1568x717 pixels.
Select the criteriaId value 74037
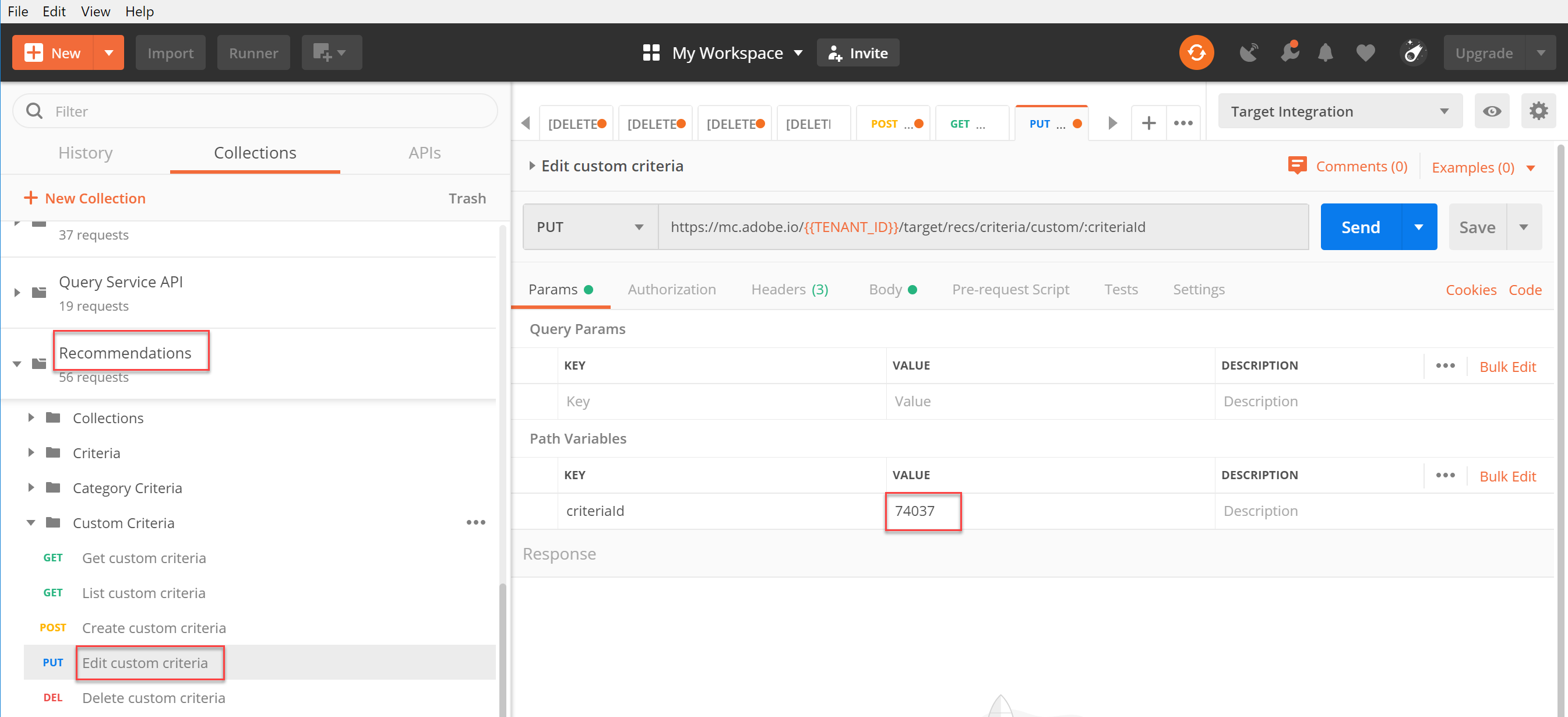tap(923, 511)
